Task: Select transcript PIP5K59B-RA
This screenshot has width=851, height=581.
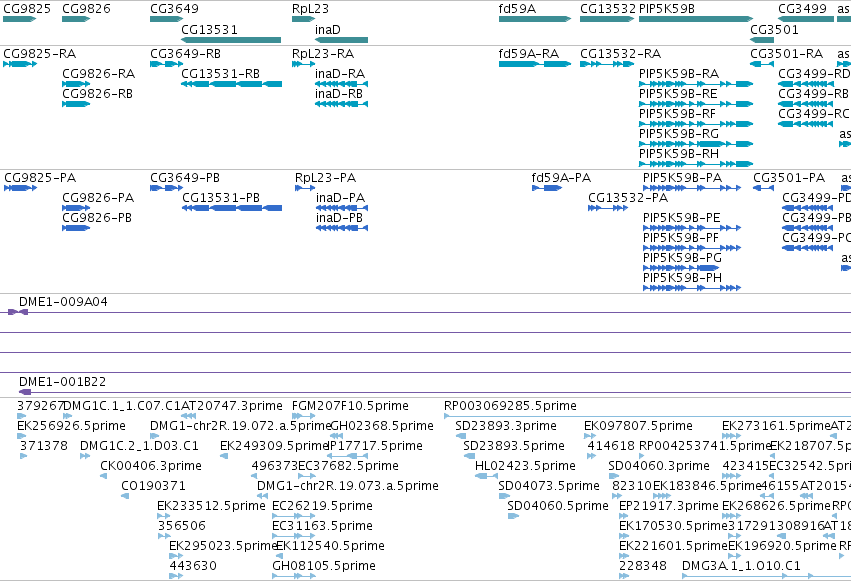Action: point(679,74)
